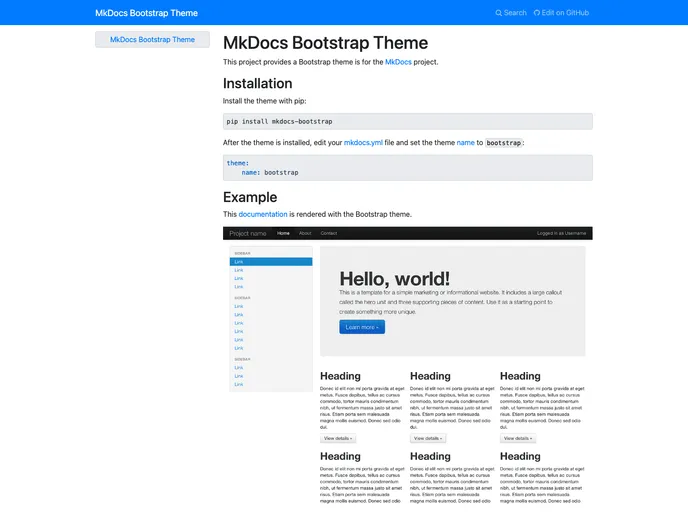Open Edit on GitHub link
The height and width of the screenshot is (512, 688).
click(x=561, y=13)
